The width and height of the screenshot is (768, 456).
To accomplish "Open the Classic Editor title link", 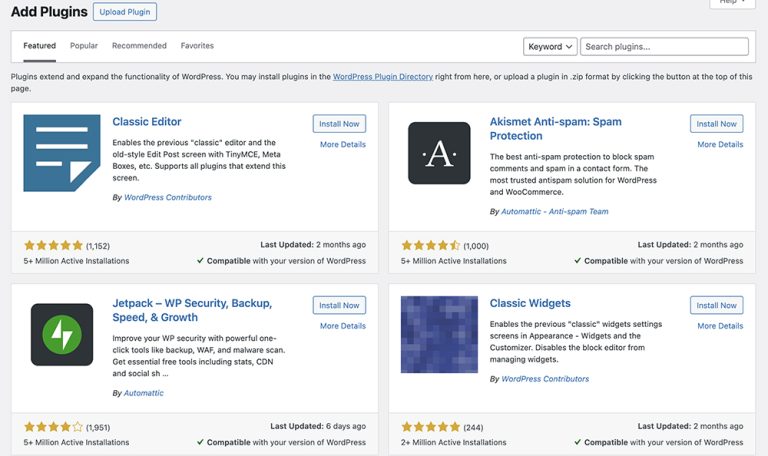I will (147, 121).
